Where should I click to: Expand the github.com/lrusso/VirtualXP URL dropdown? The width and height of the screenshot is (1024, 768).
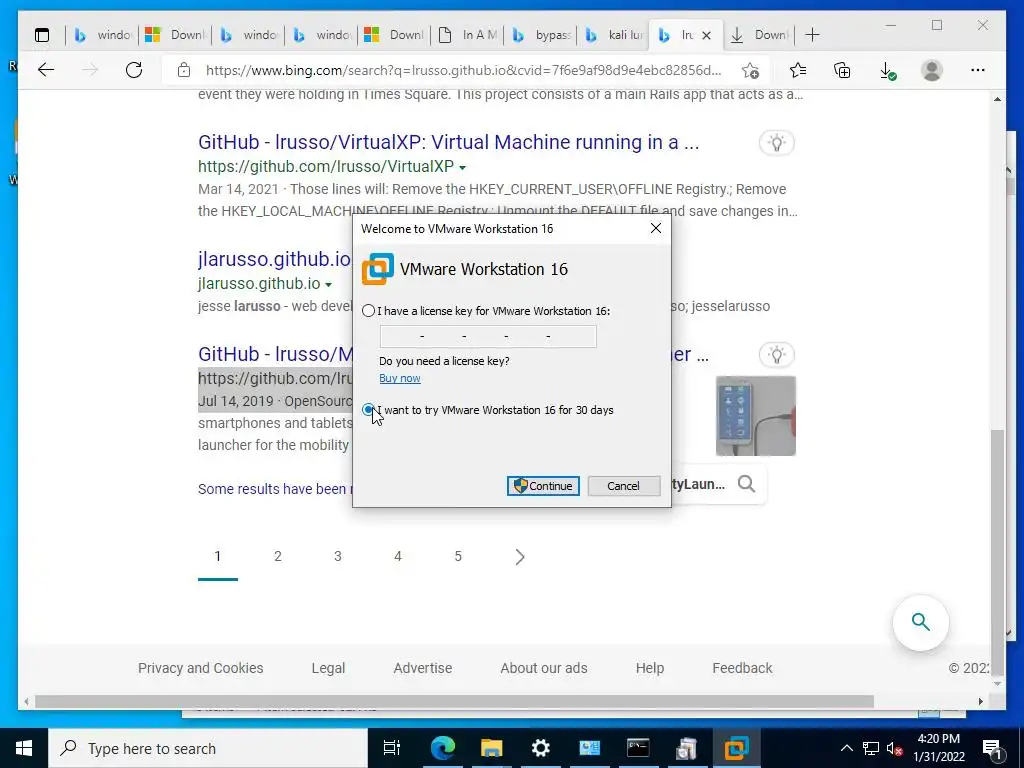tap(462, 168)
